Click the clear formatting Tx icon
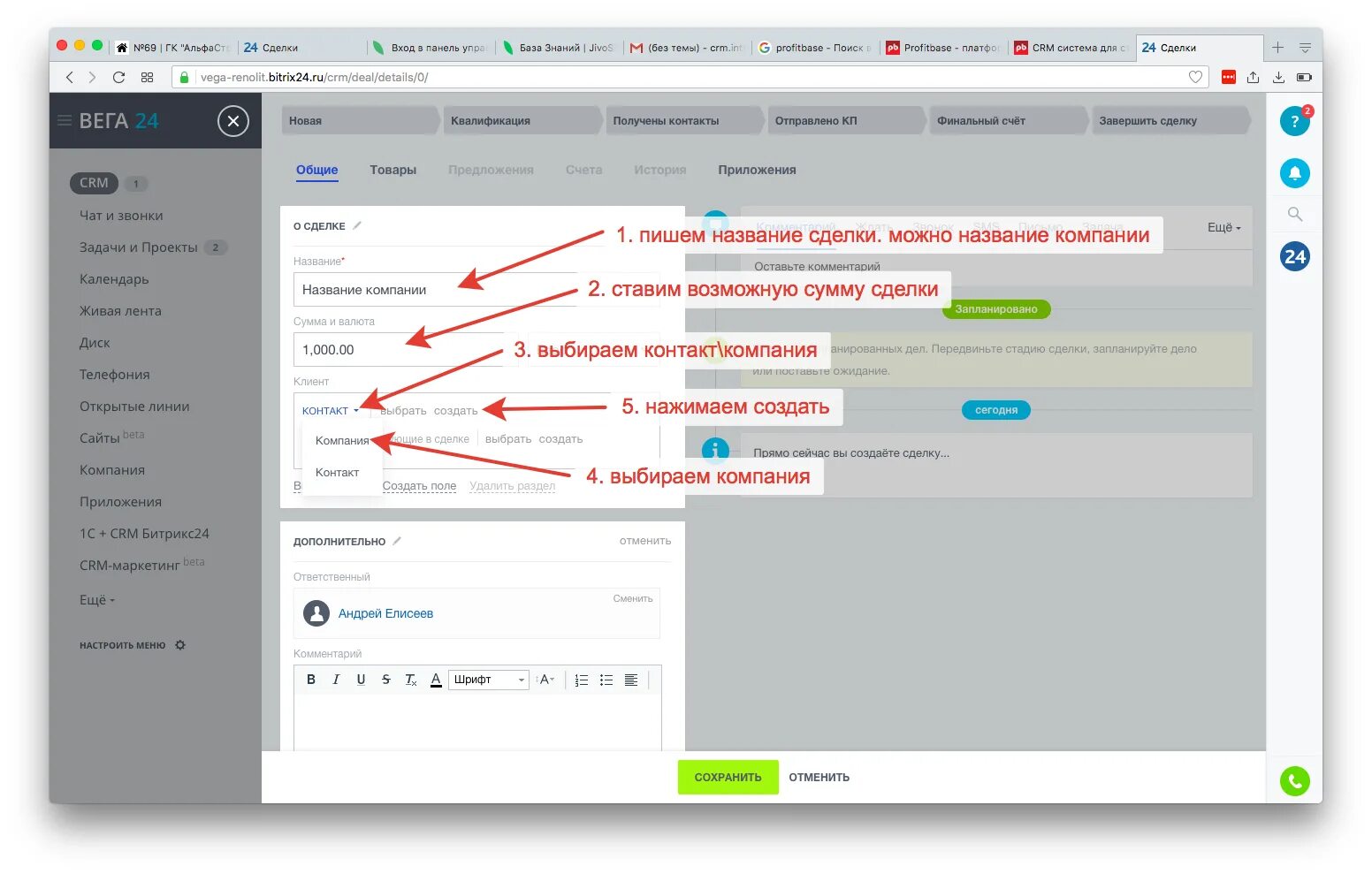Viewport: 1372px width, 874px height. (410, 680)
